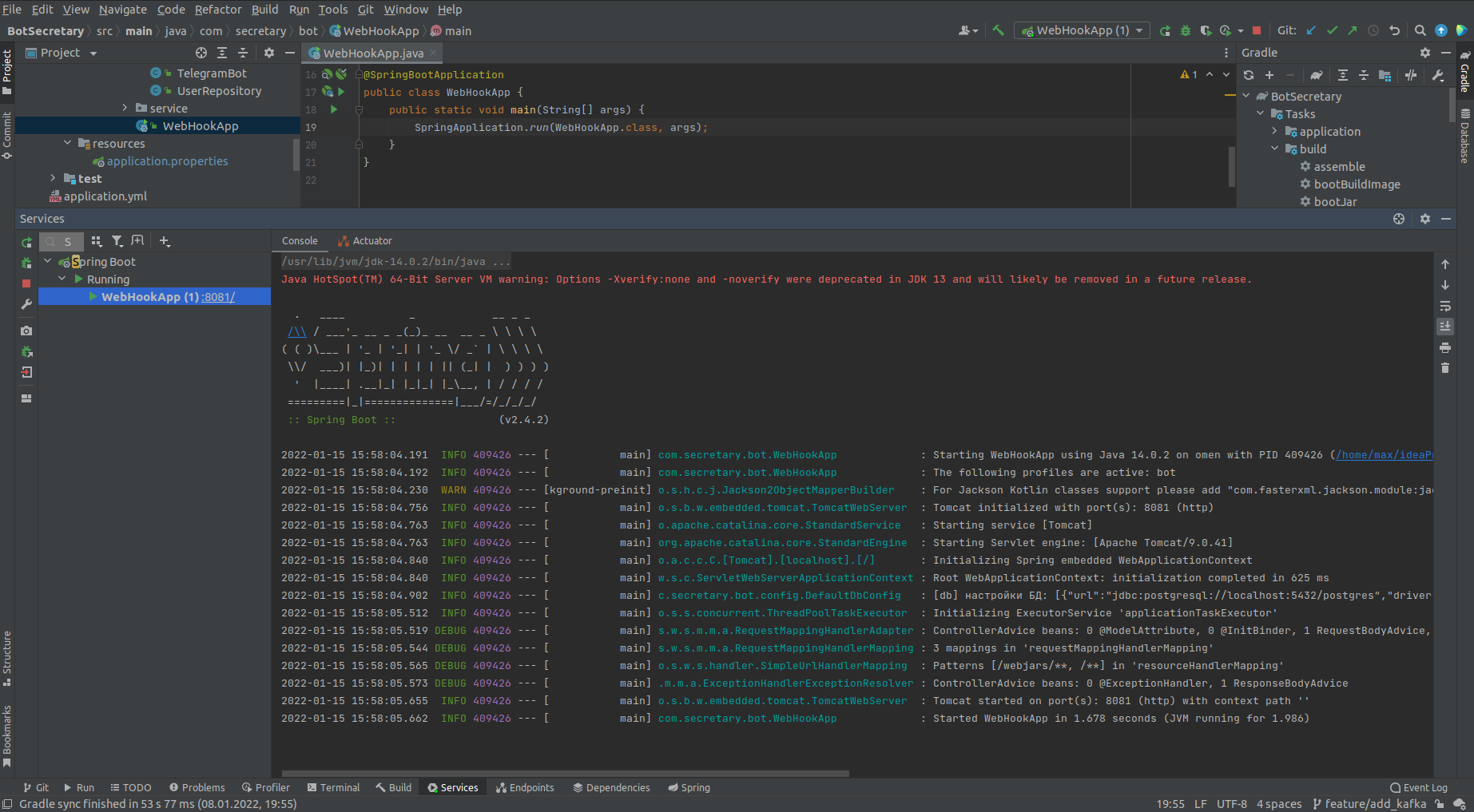Screen dimensions: 1474x812
Task: Open the Endpoints tool window tab
Action: tap(525, 787)
